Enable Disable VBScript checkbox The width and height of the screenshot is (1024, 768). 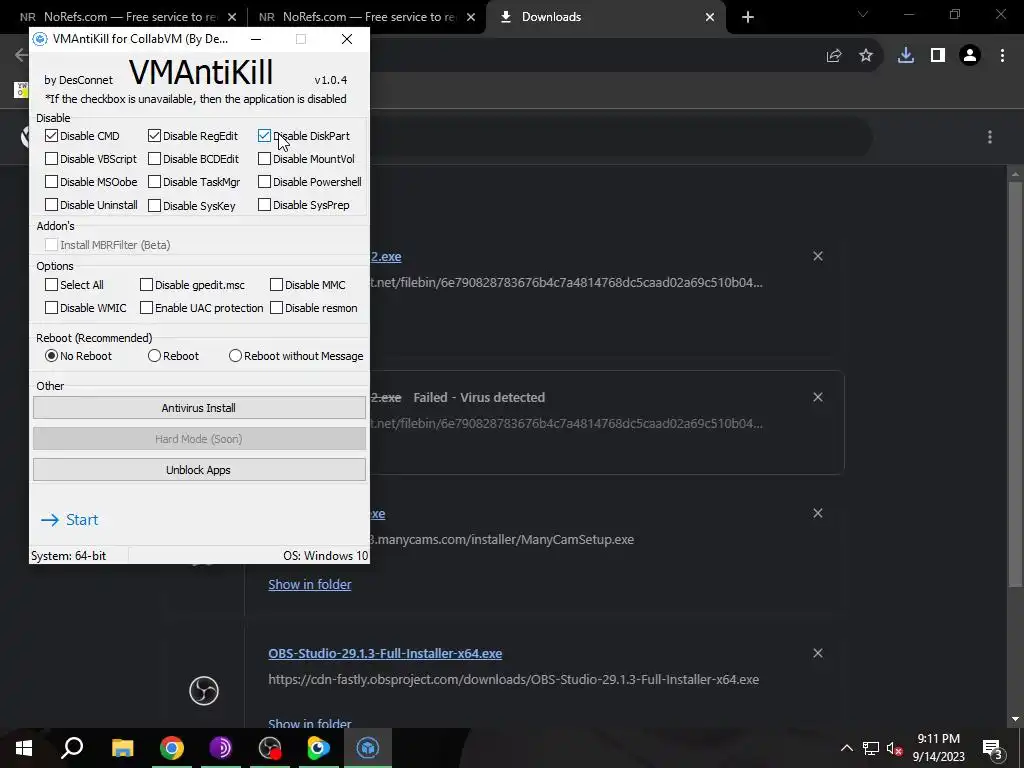point(52,159)
